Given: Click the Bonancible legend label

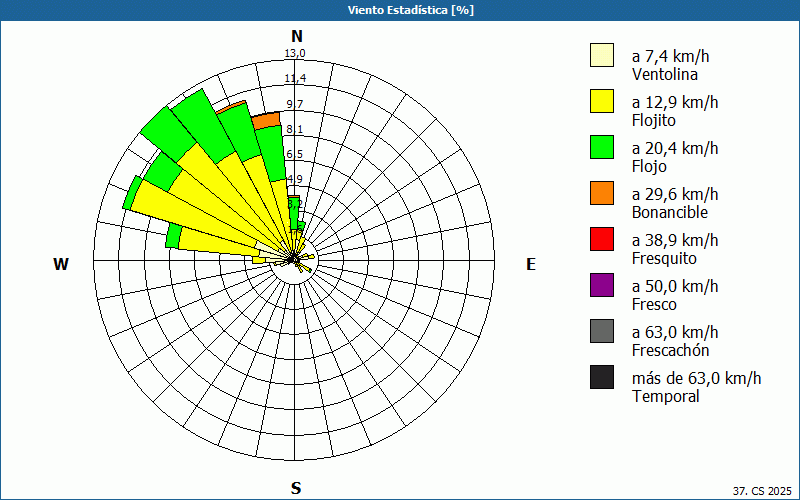Looking at the screenshot, I should coord(670,212).
